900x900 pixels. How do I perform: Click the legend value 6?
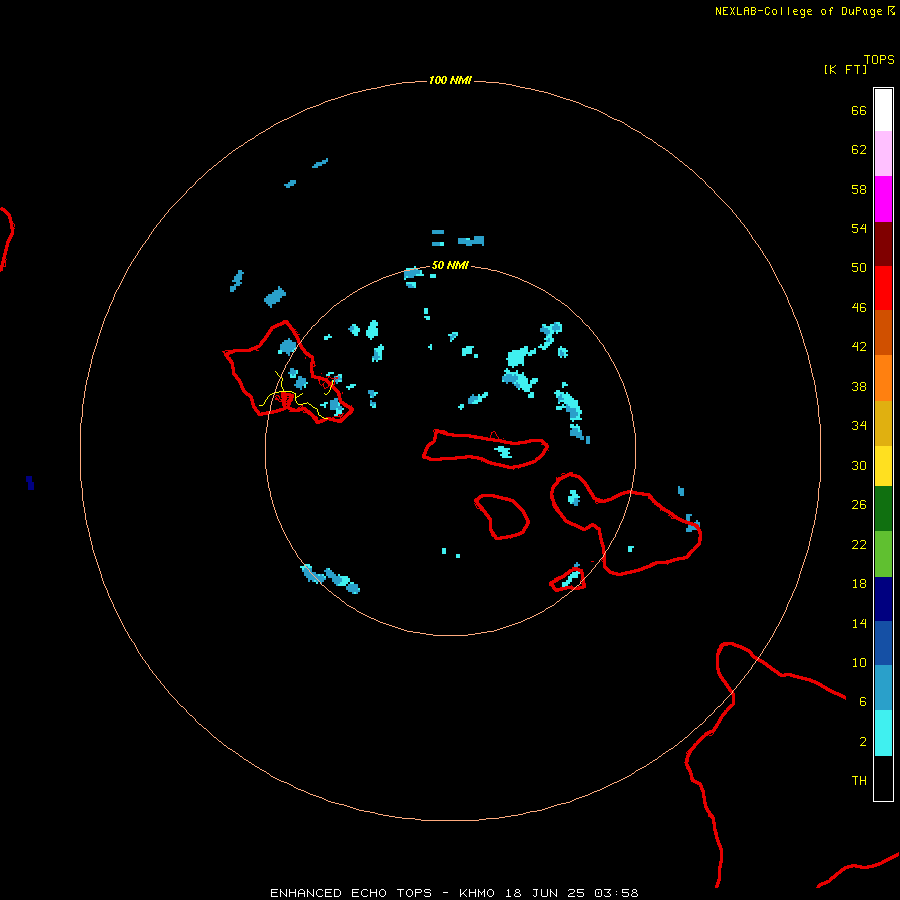(862, 701)
